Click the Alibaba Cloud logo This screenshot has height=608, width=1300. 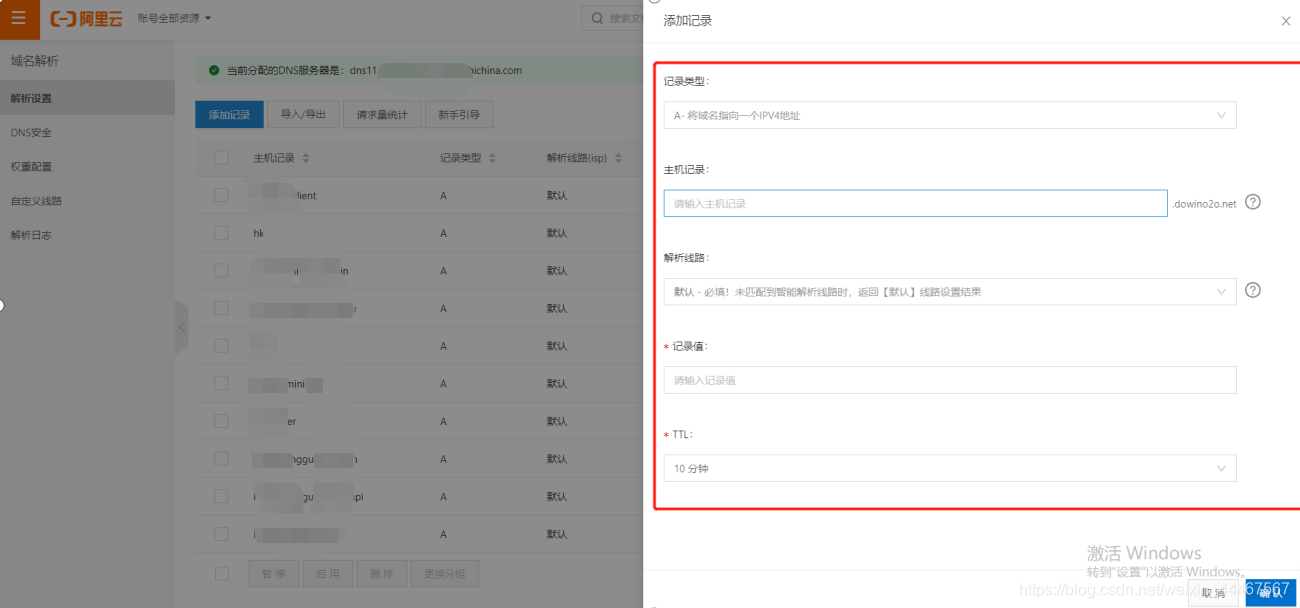(x=85, y=17)
